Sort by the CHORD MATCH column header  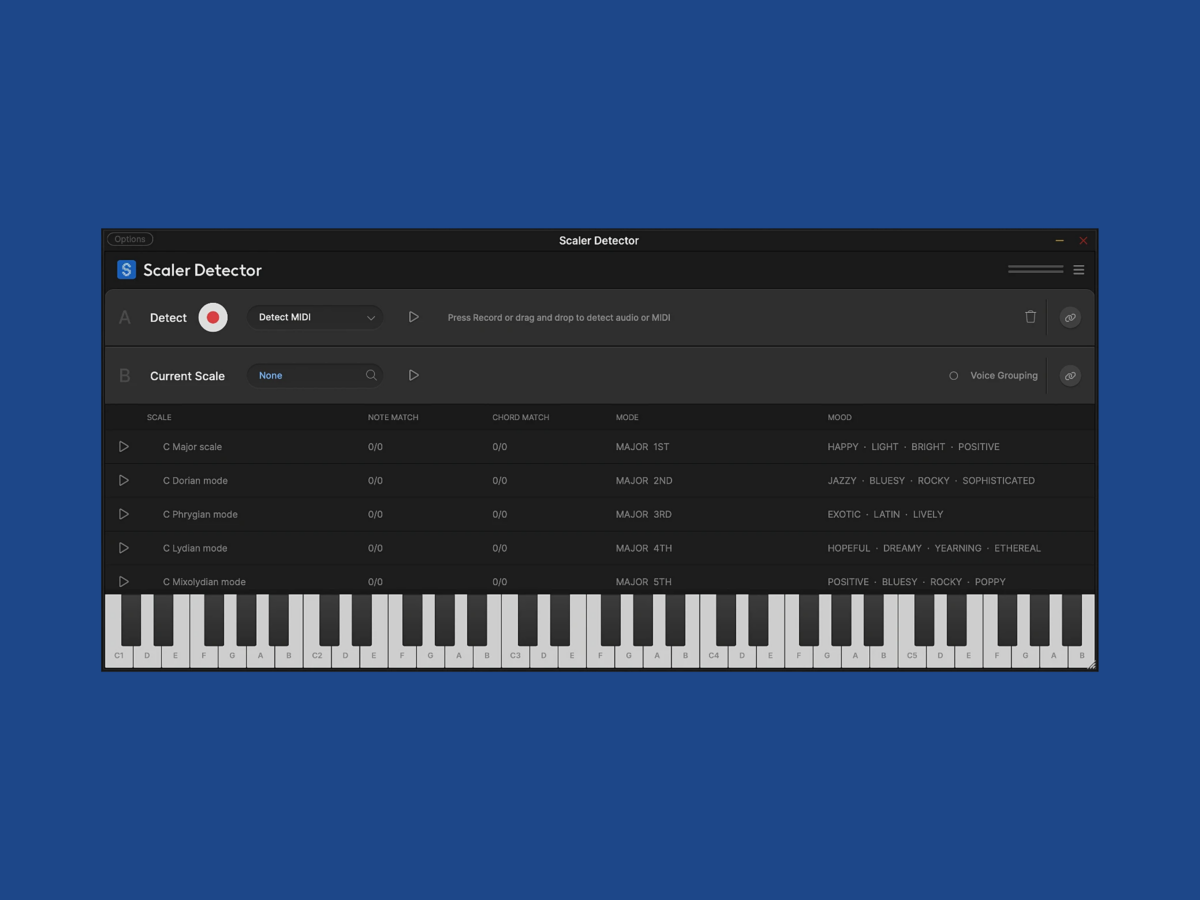click(520, 417)
